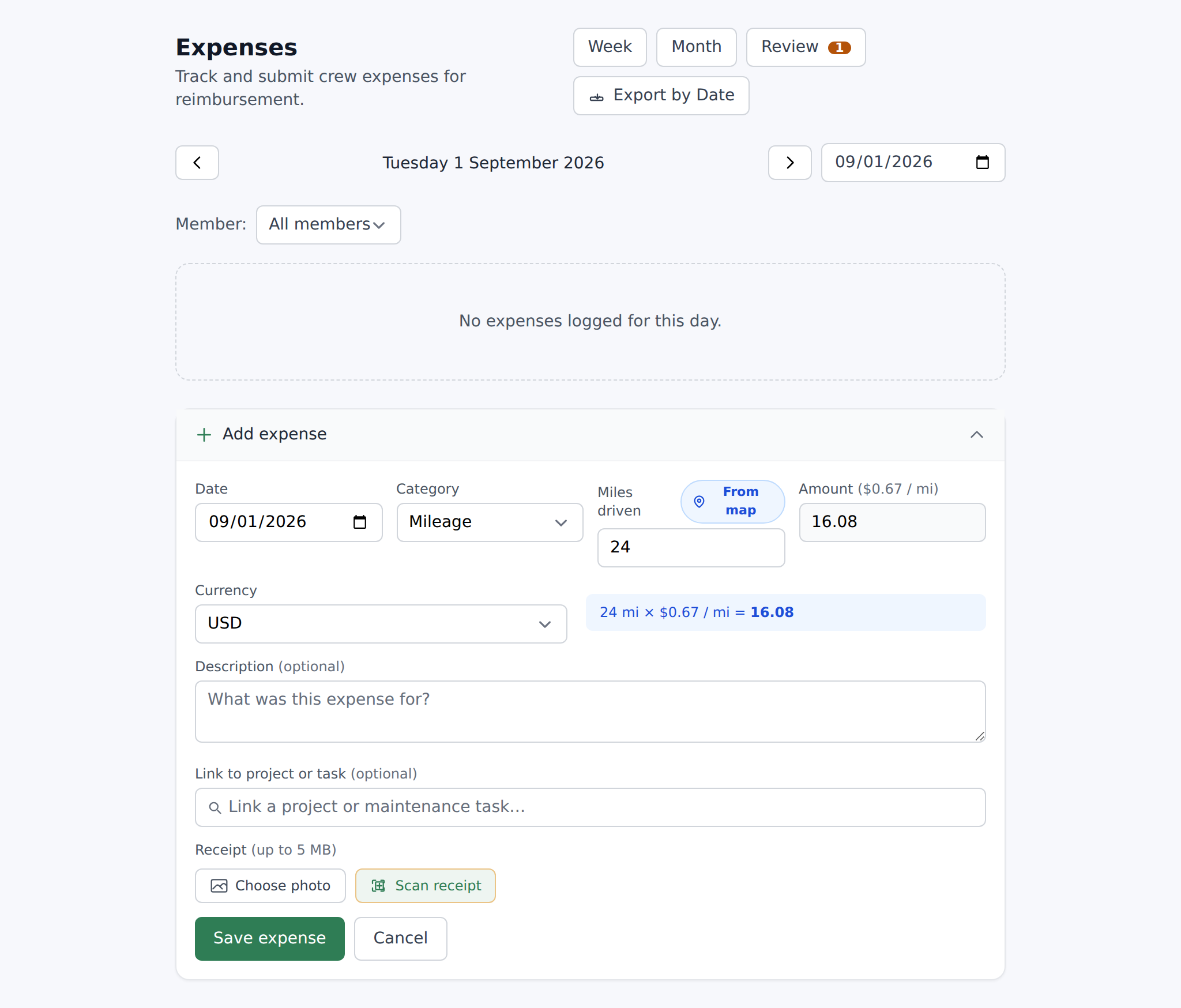
Task: Collapse the Add expense panel chevron
Action: pyautogui.click(x=976, y=434)
